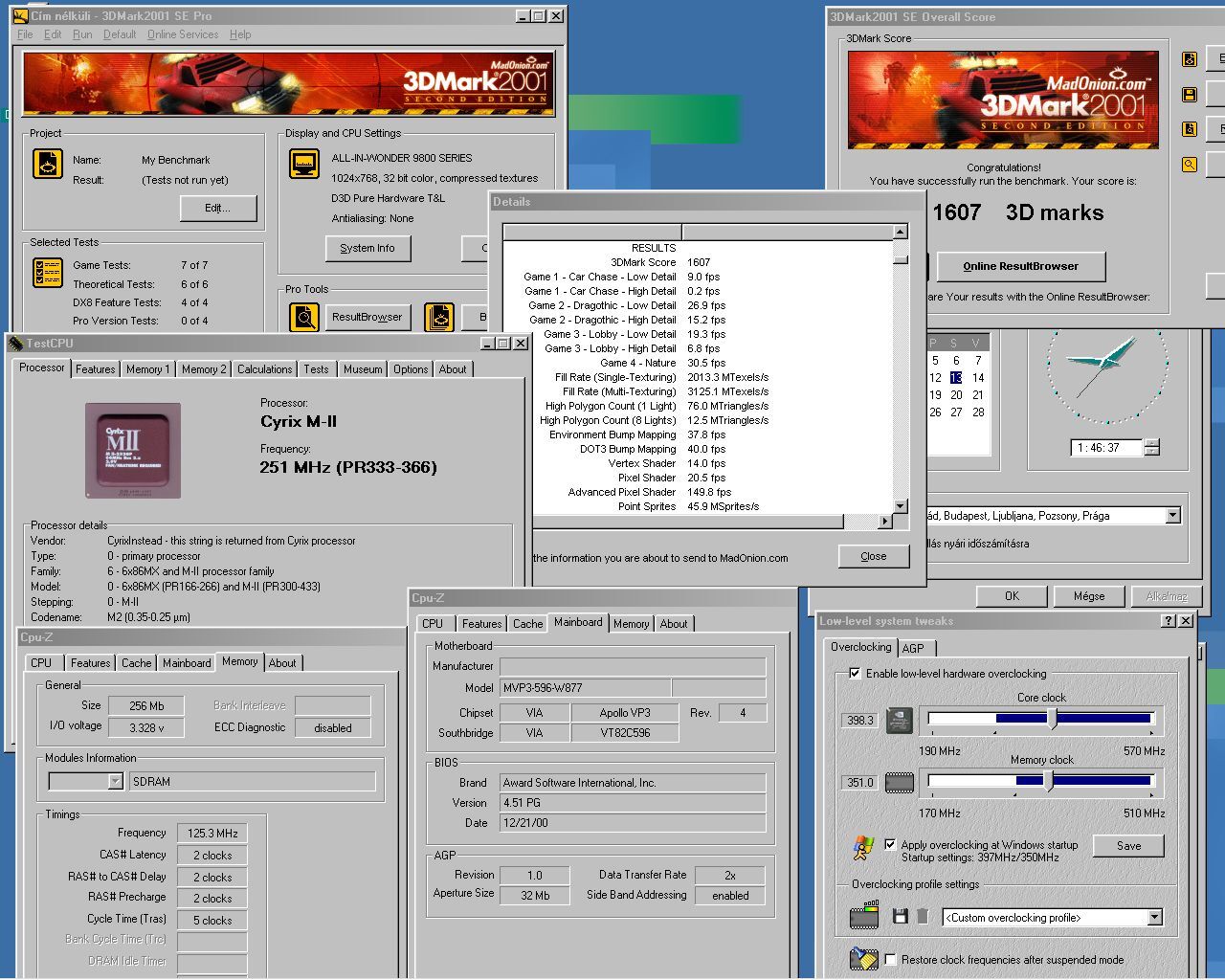Click the time field showing 1:46:37
The image size is (1225, 980).
[x=1106, y=448]
